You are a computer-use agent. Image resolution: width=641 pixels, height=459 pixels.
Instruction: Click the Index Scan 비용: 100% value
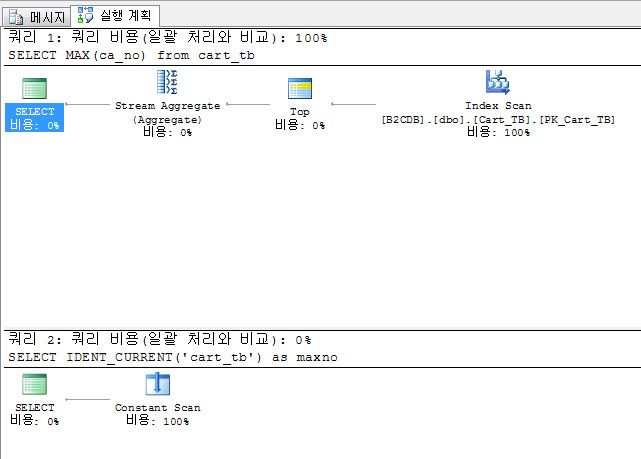click(x=498, y=132)
